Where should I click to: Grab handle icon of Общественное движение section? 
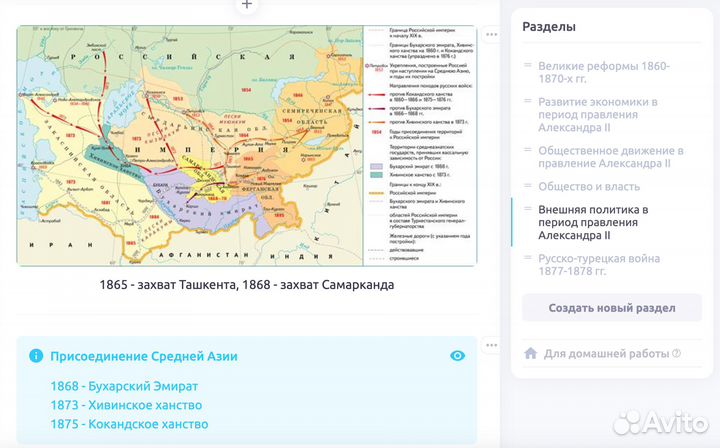pos(528,150)
